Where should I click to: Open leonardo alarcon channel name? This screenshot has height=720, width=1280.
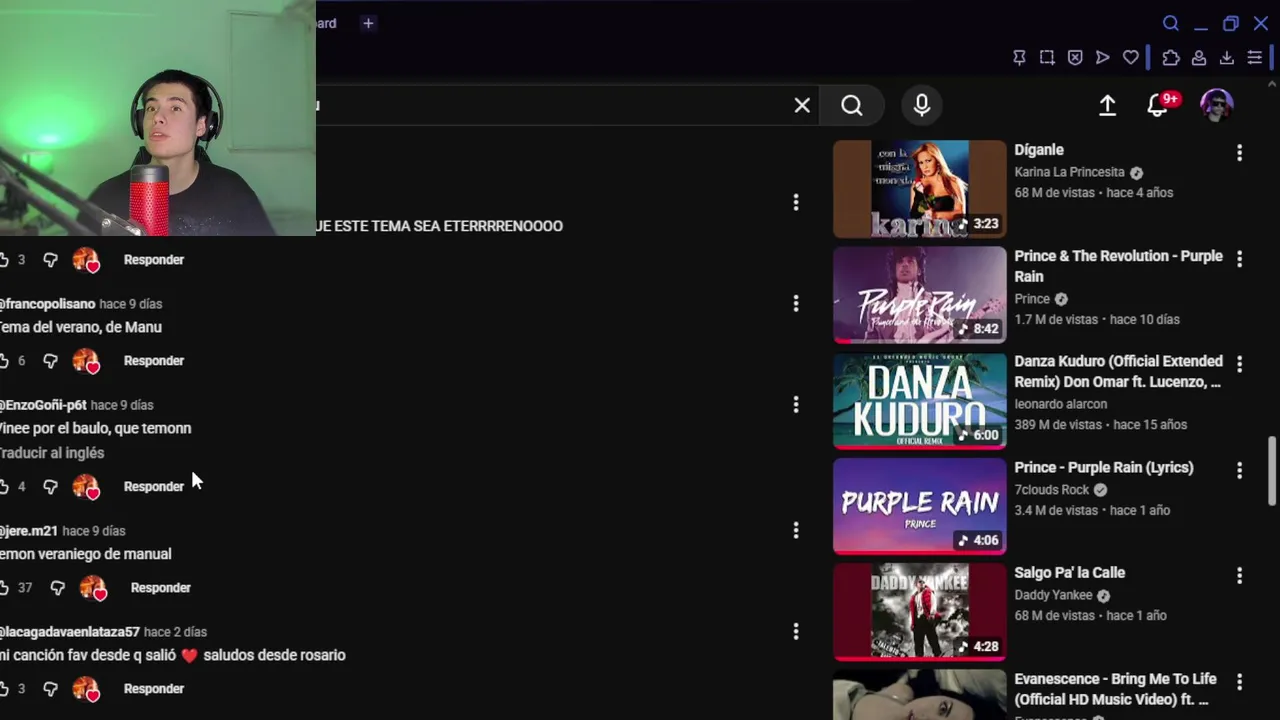1060,404
